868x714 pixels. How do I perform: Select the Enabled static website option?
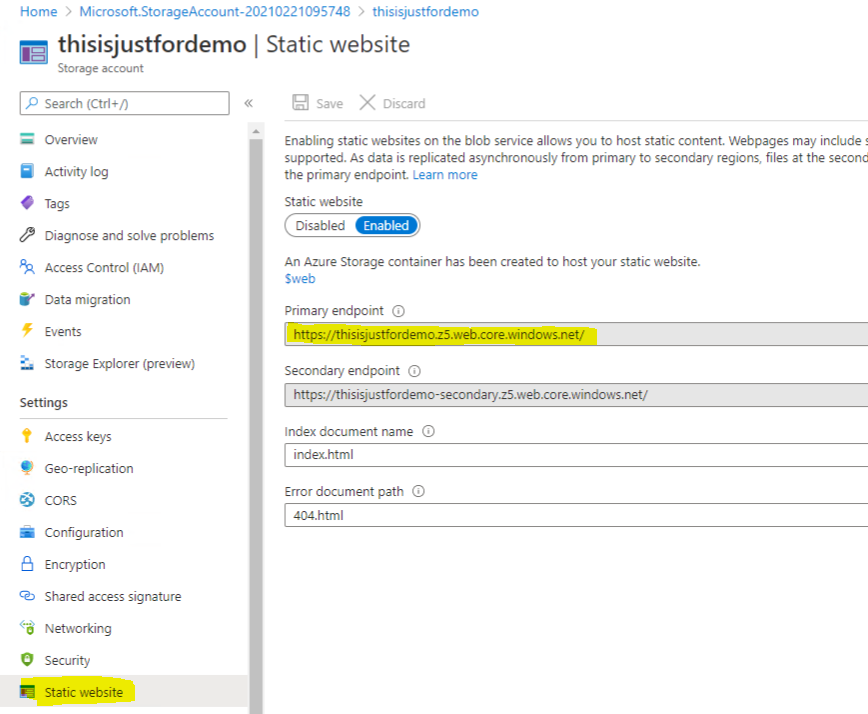coord(386,225)
